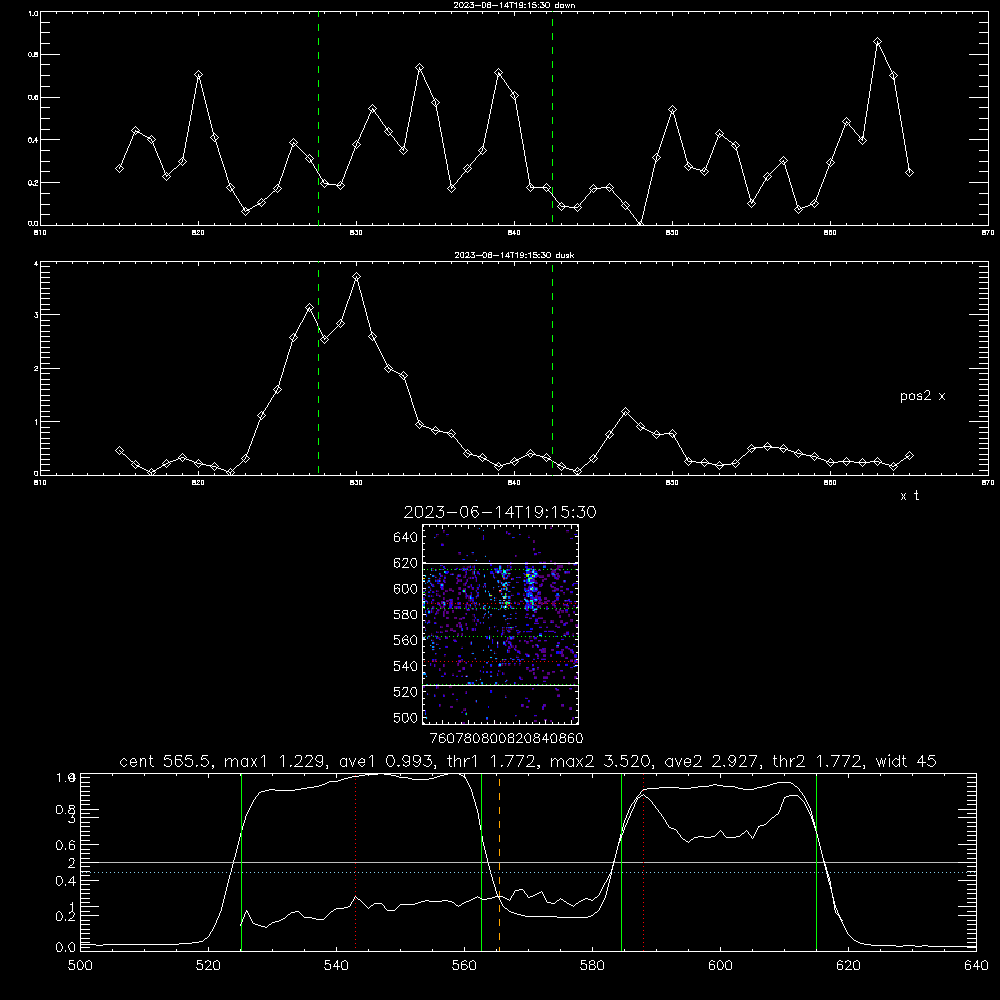
Task: Click 'max2 3.520' in the stats line
Action: 601,761
